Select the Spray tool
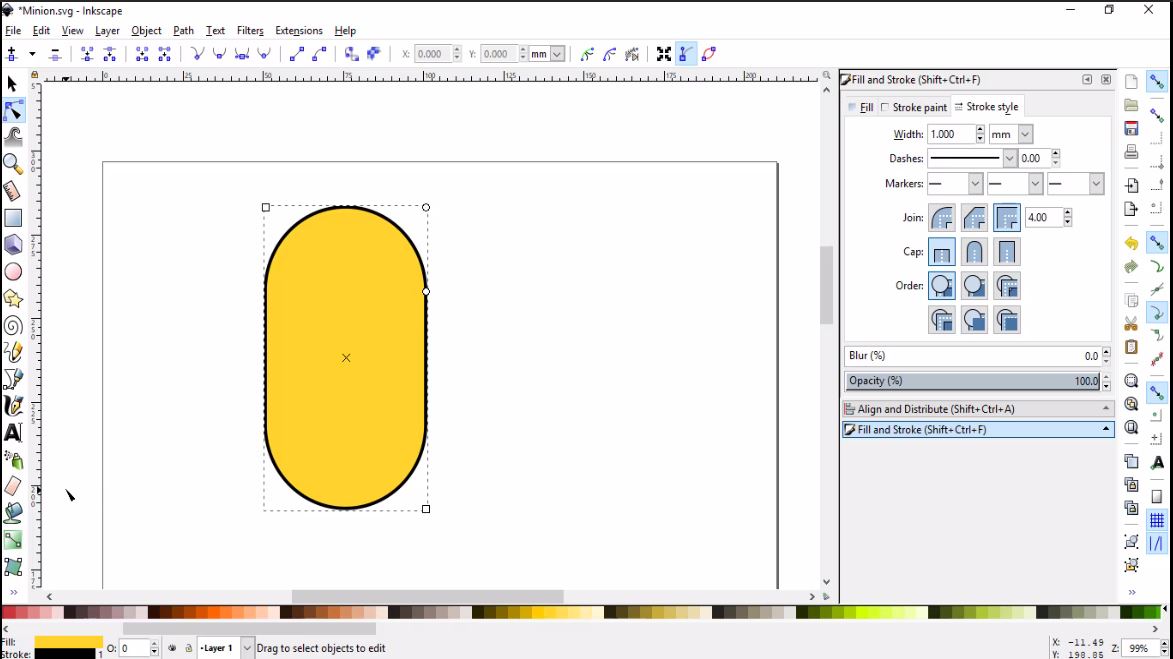 pyautogui.click(x=13, y=459)
